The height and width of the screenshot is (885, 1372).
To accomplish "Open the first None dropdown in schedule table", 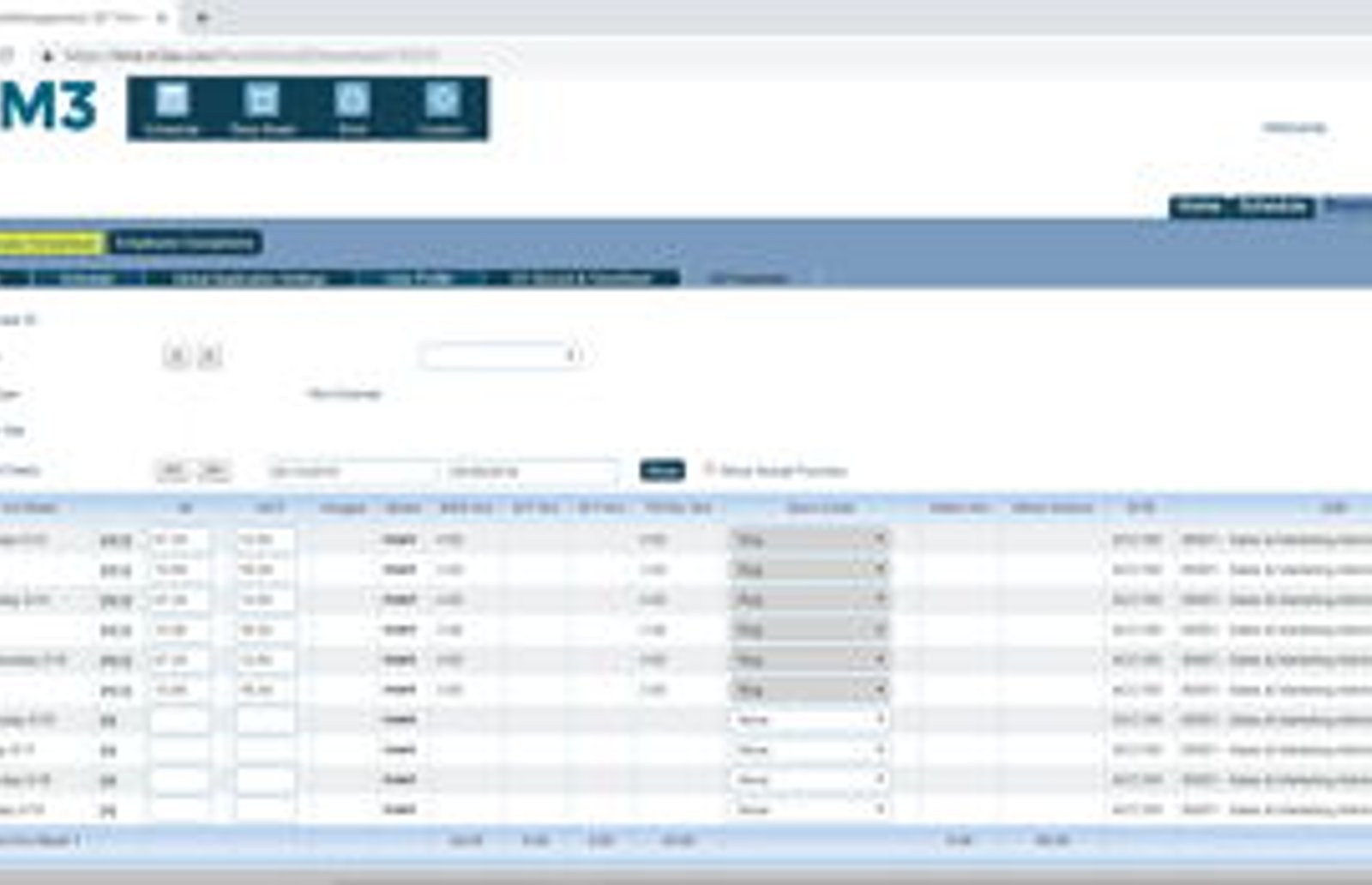I will coord(810,719).
